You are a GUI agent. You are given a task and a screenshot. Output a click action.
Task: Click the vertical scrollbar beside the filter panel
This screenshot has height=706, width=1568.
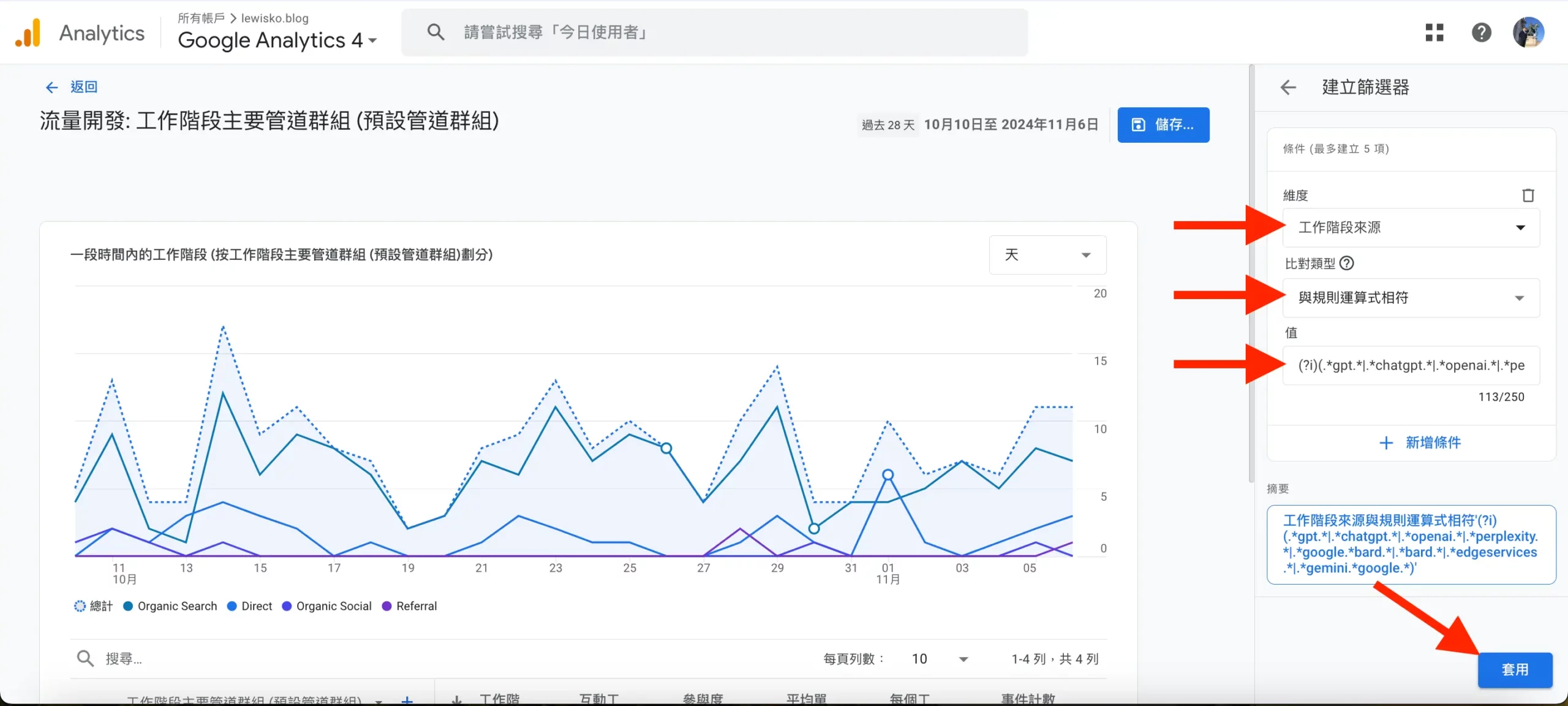(x=1251, y=273)
